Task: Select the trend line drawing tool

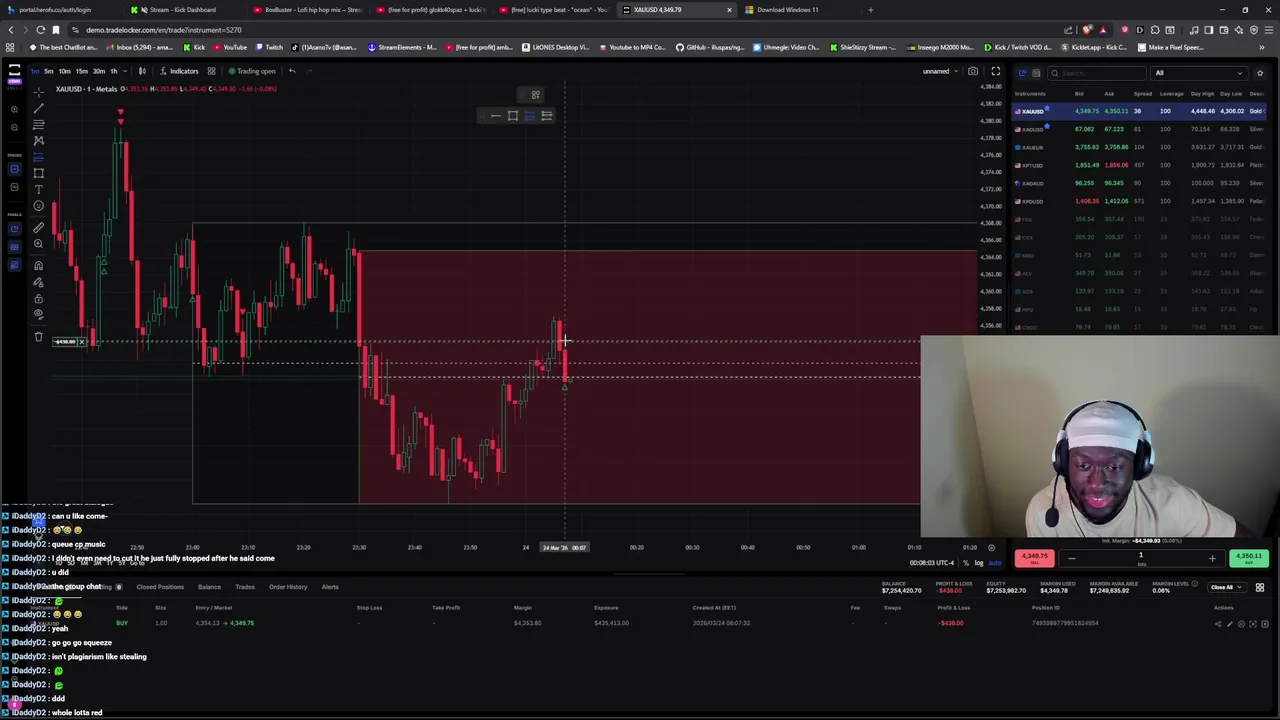Action: coord(38,108)
